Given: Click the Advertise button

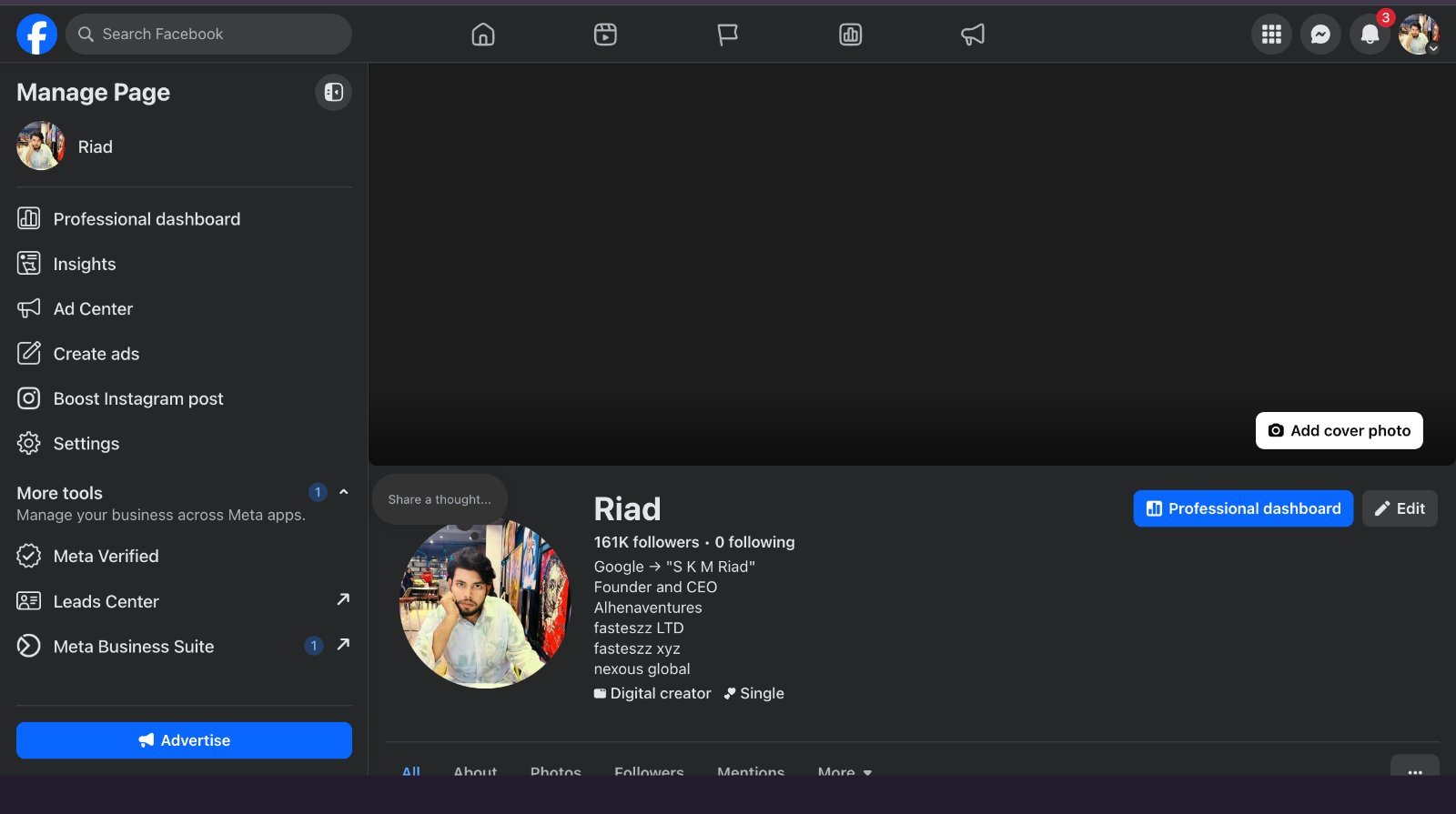Looking at the screenshot, I should [184, 740].
